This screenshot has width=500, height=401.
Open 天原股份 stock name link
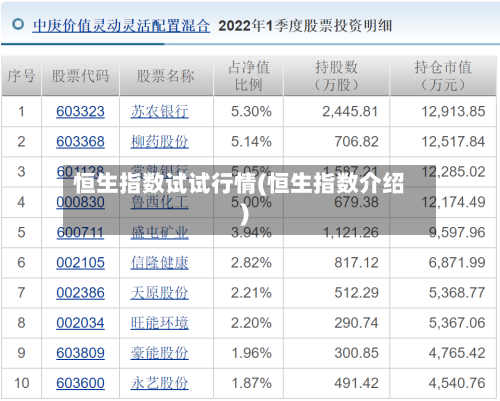coord(159,293)
